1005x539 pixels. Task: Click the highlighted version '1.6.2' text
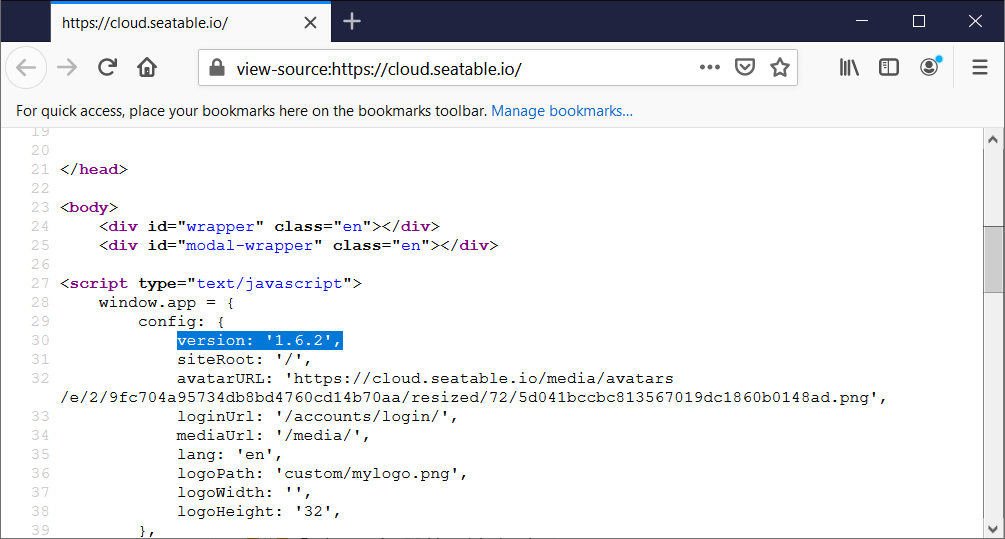260,341
